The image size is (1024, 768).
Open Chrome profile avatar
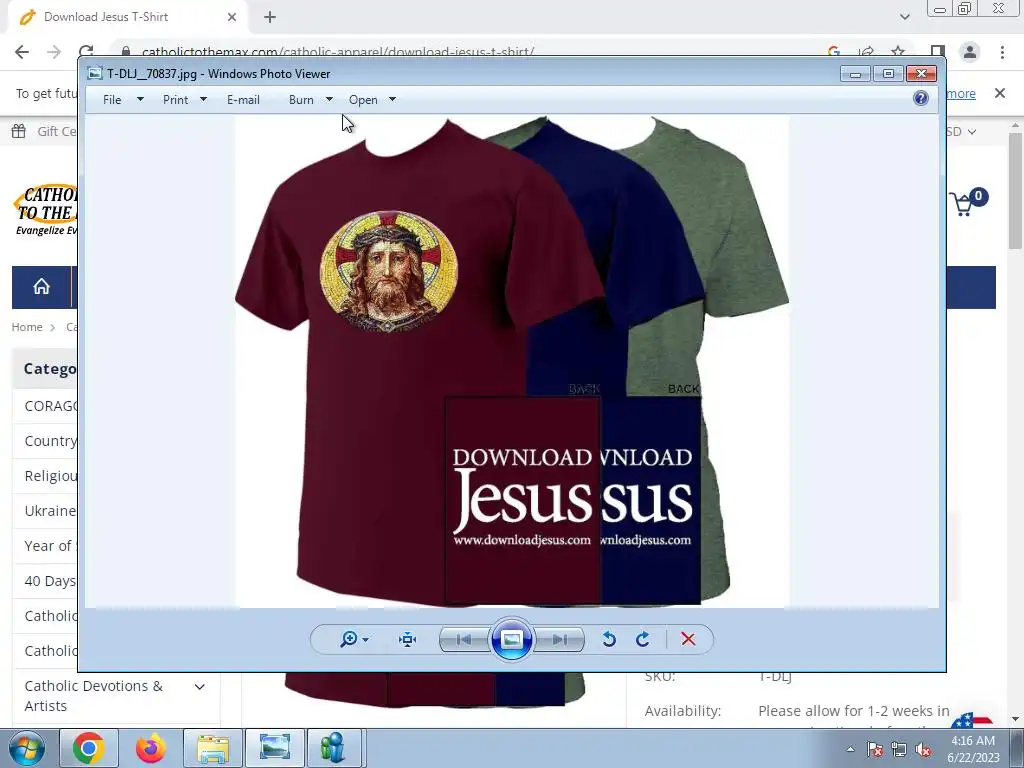click(x=970, y=52)
